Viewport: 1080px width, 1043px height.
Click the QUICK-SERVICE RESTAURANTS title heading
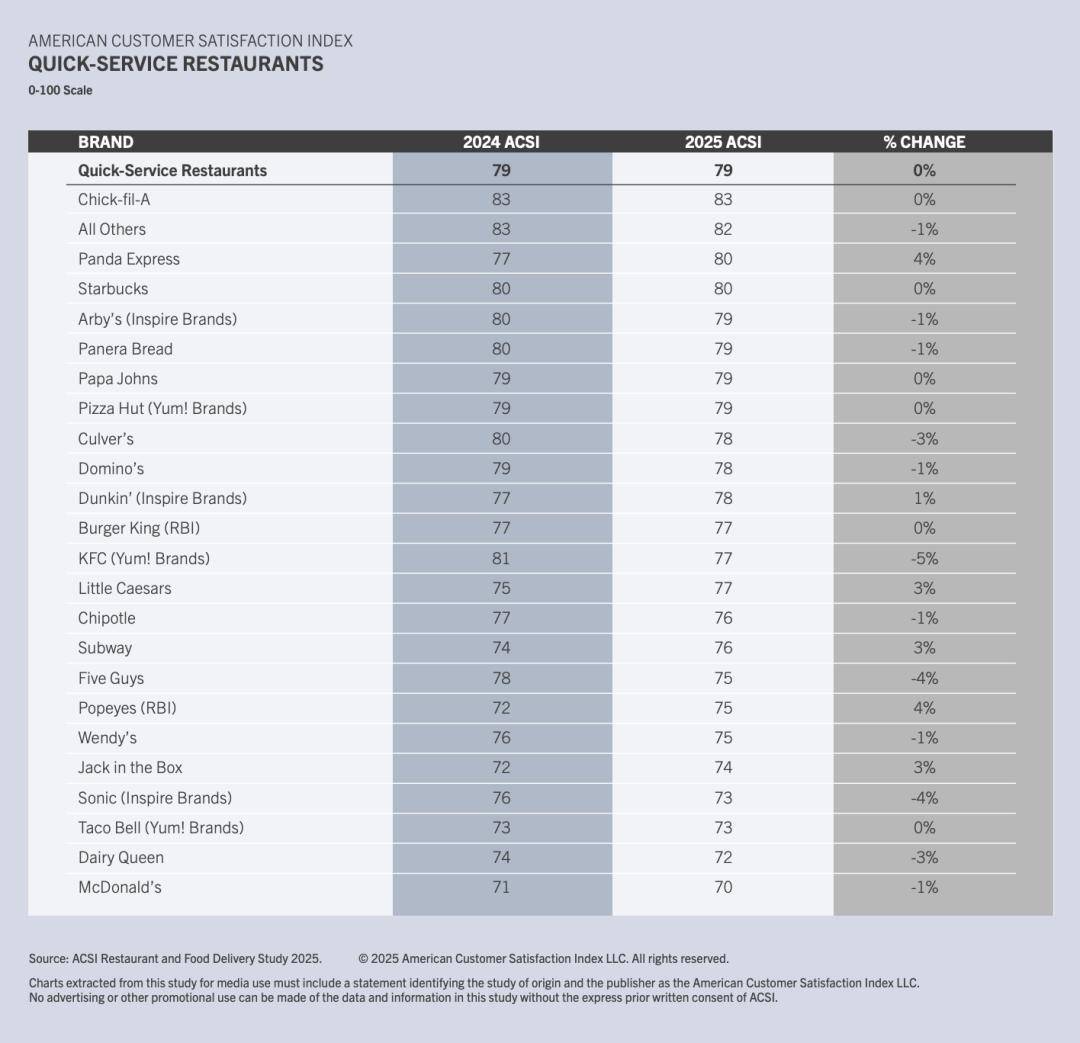[176, 64]
